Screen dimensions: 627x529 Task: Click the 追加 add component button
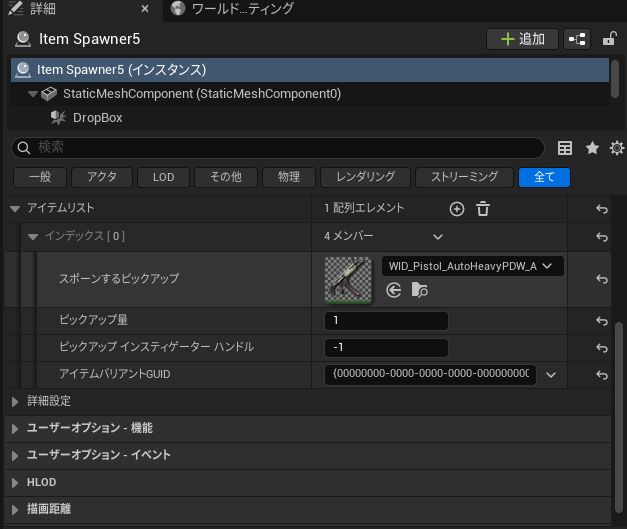(522, 39)
